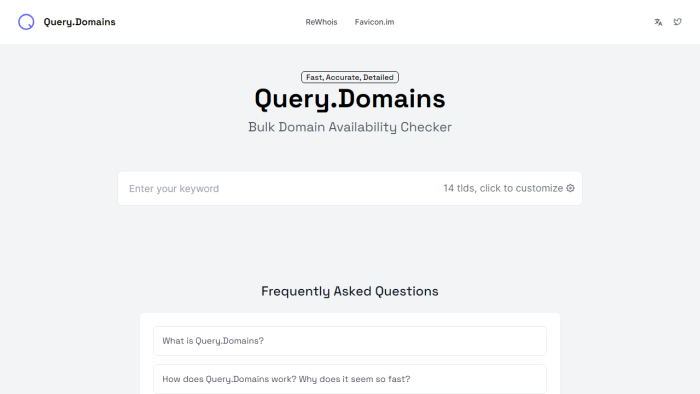Image resolution: width=700 pixels, height=394 pixels.
Task: Click the "Bulk Domain Availability Checker" subtitle
Action: click(x=350, y=127)
